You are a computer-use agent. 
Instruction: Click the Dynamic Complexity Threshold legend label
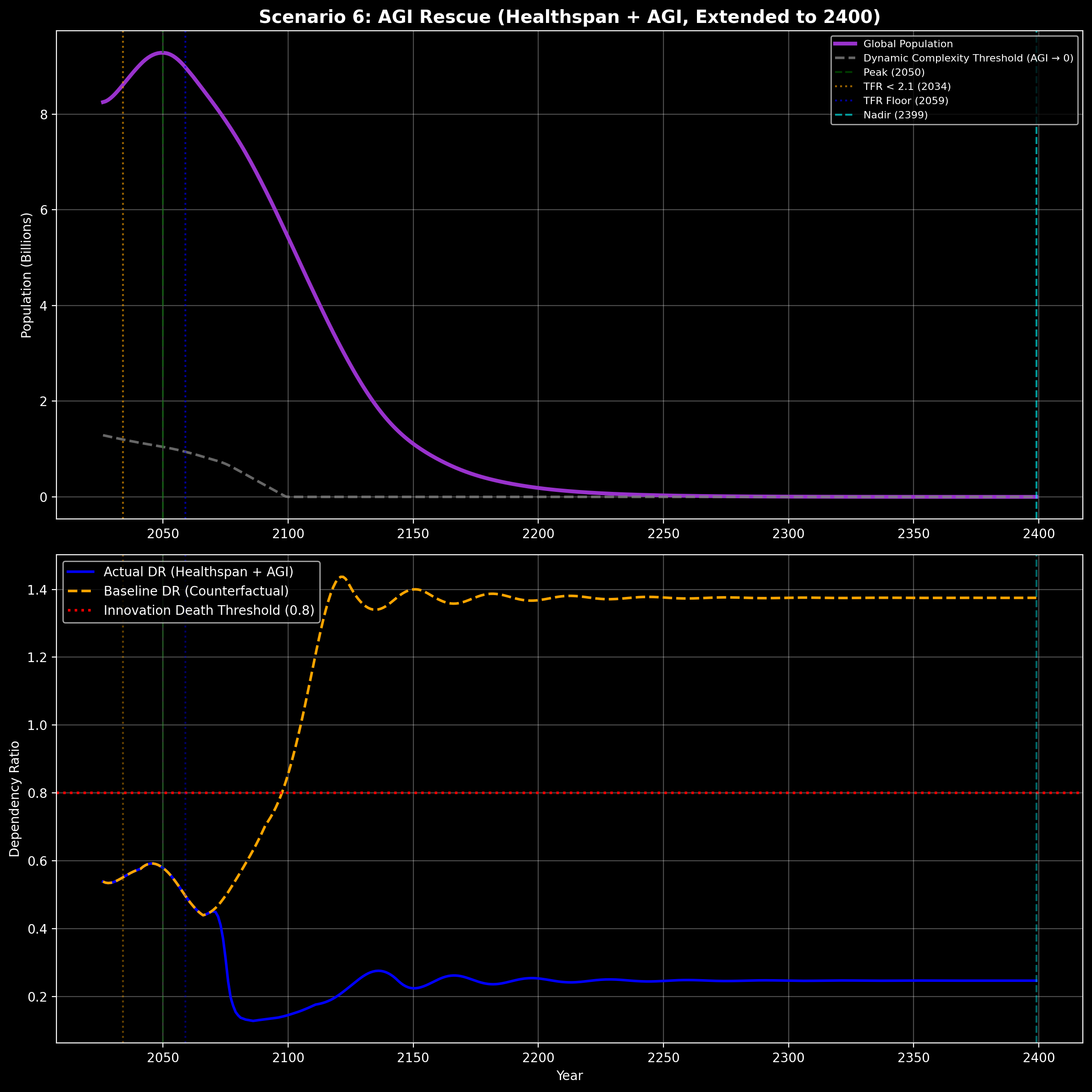click(968, 58)
